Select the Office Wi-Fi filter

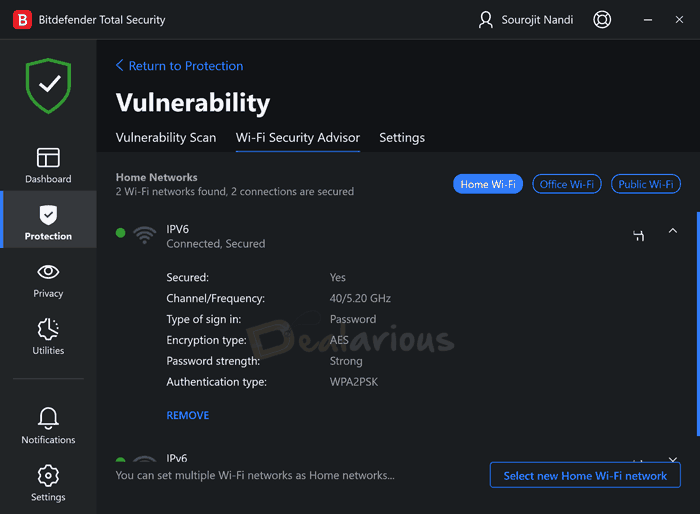click(x=567, y=184)
